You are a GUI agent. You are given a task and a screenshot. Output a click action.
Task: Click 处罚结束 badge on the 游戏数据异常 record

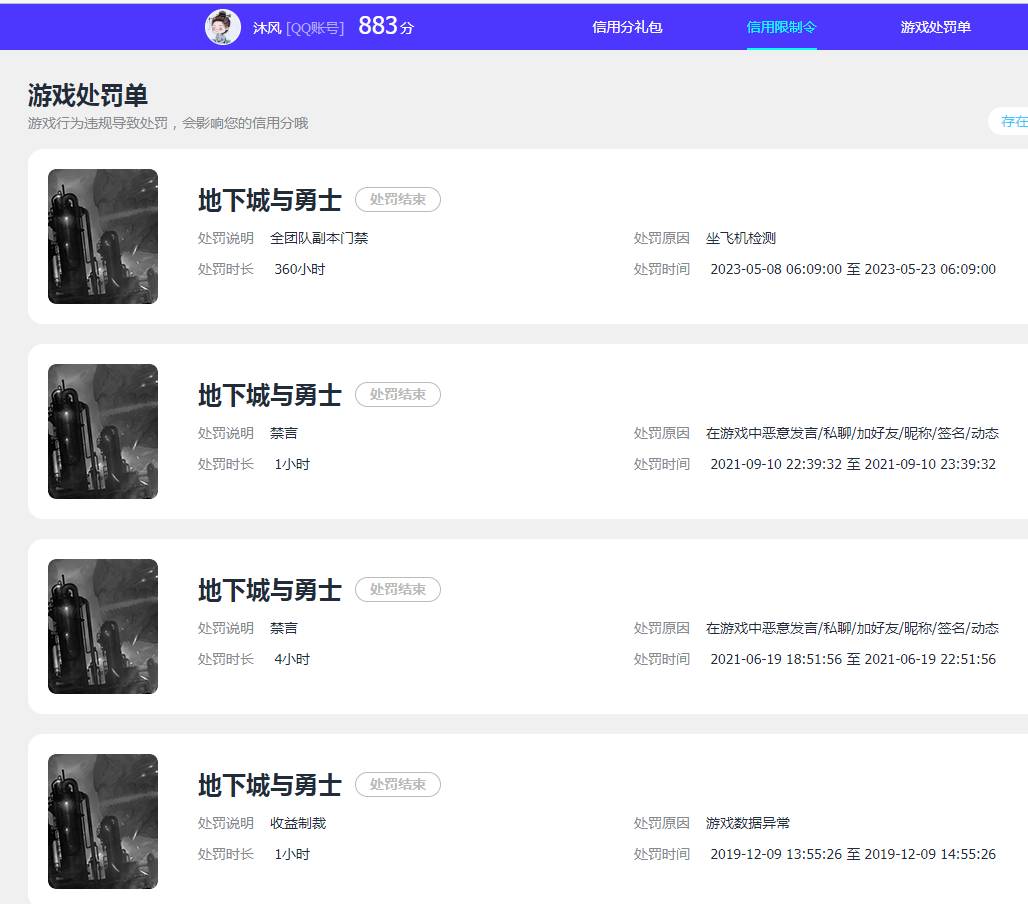398,785
